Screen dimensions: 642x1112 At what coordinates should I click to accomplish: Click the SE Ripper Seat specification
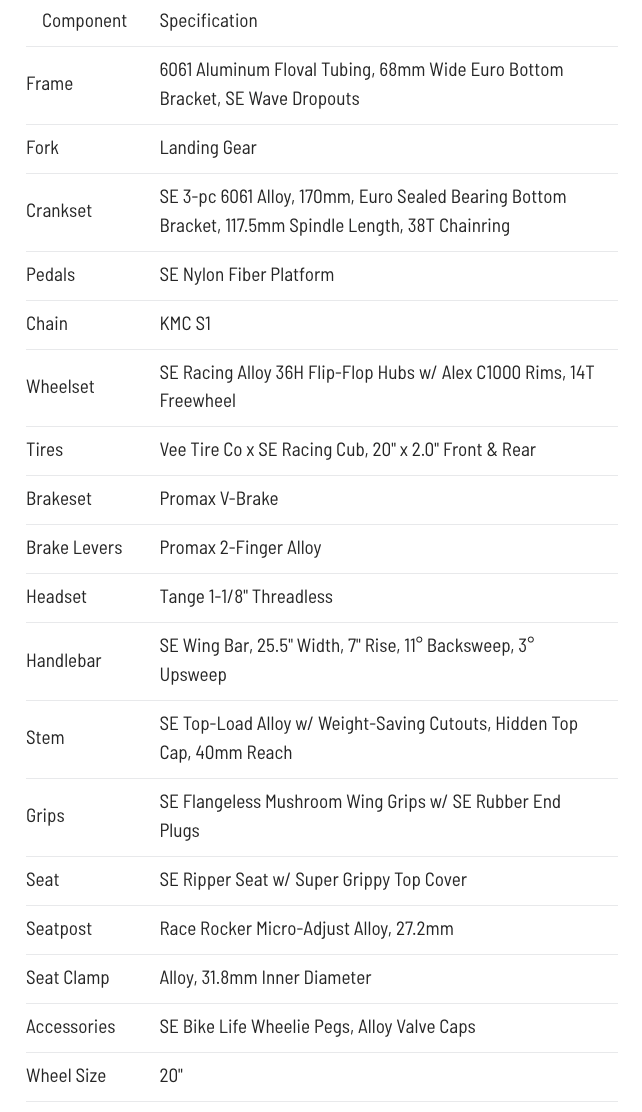point(313,880)
